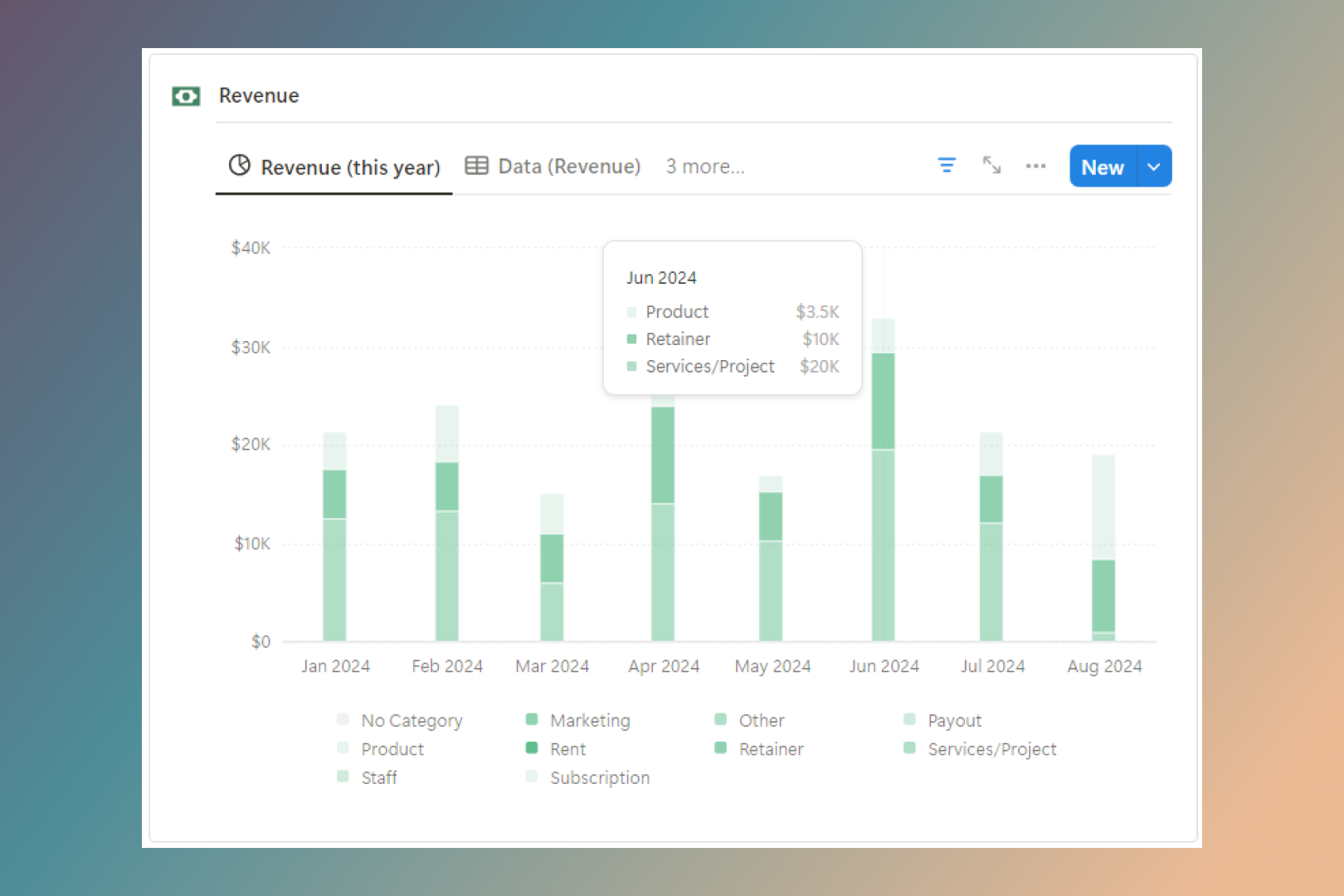This screenshot has height=896, width=1344.
Task: Switch to the Data (Revenue) table tab
Action: [x=553, y=166]
